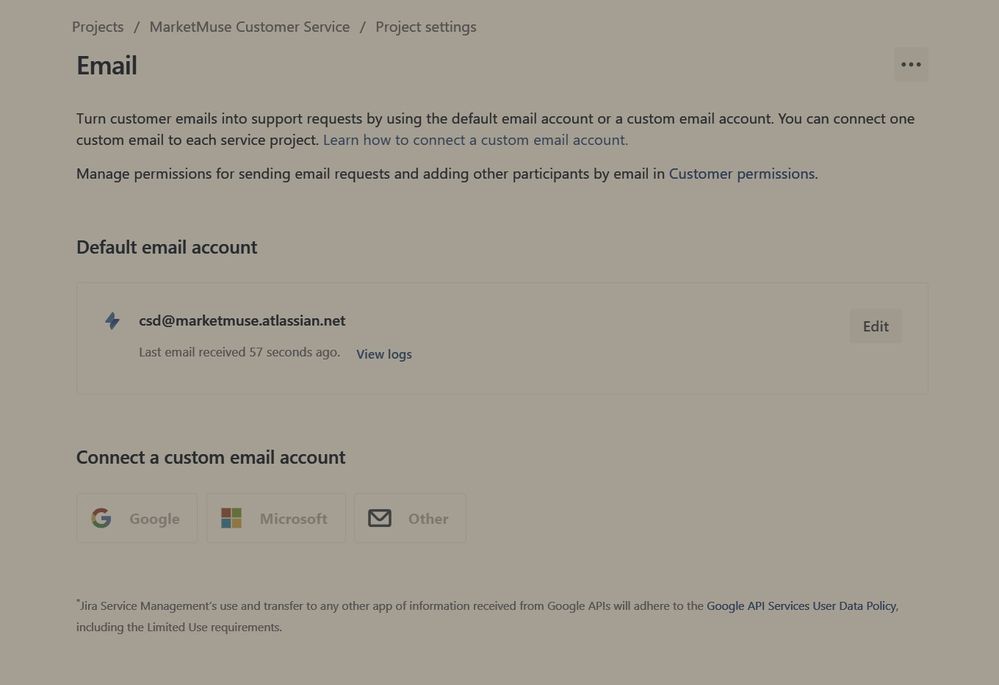Open View logs for the default email

coord(384,354)
